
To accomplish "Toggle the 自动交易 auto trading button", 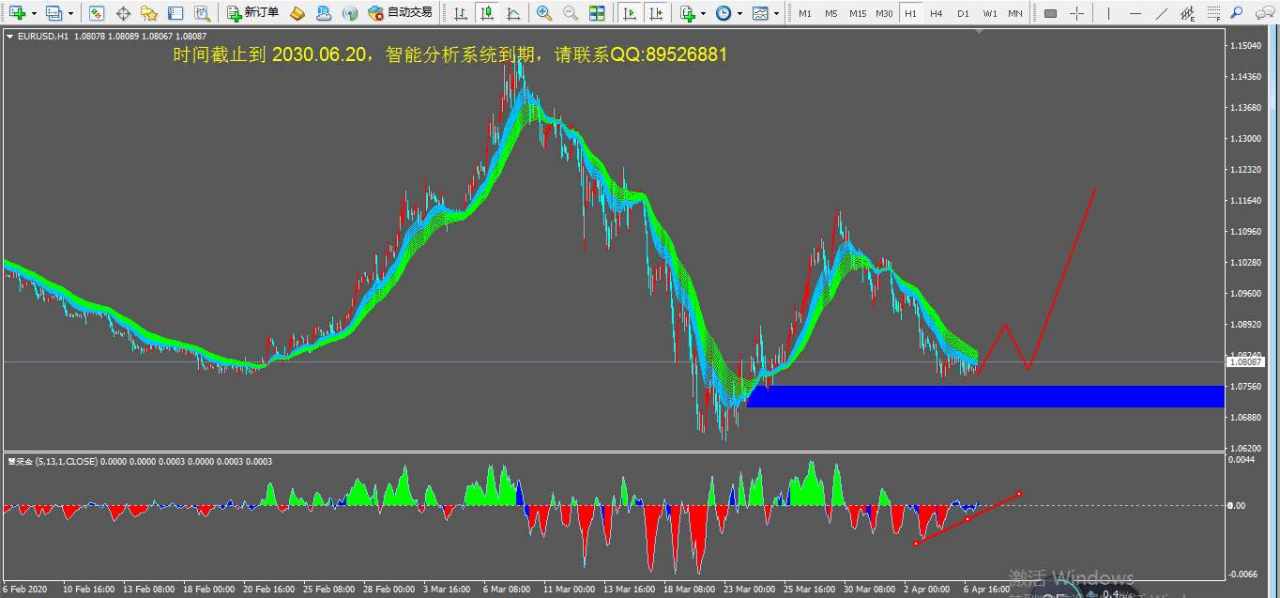I will click(401, 13).
